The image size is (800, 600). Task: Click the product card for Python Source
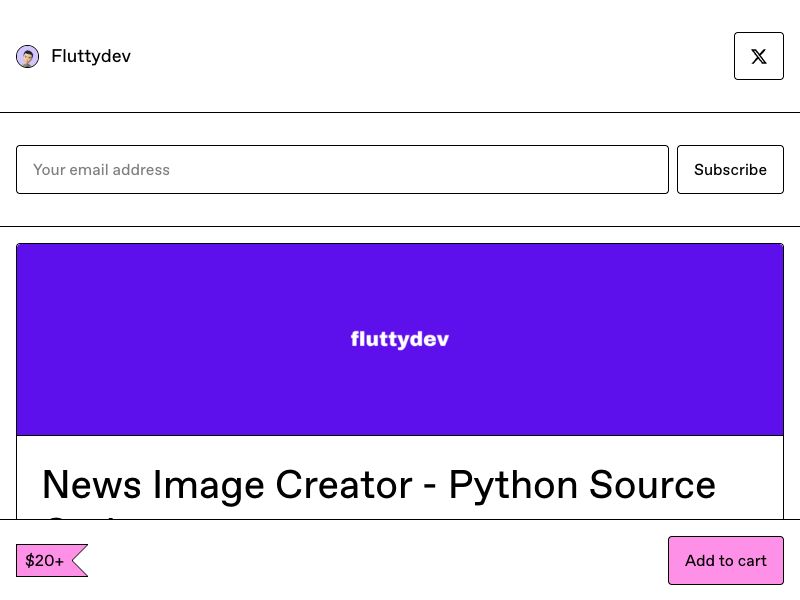point(400,400)
